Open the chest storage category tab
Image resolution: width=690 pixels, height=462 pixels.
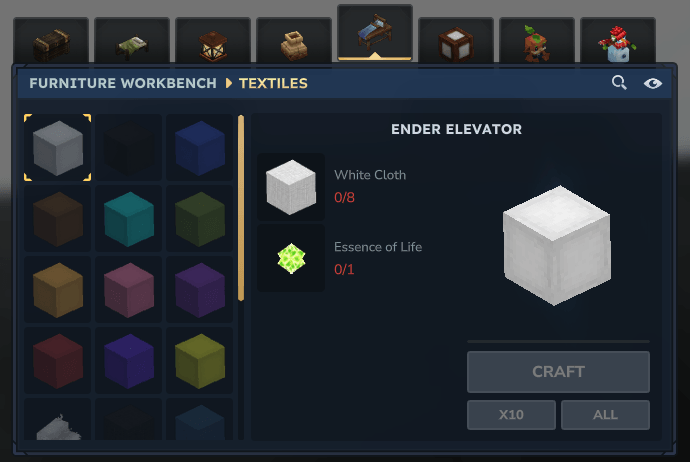[51, 43]
